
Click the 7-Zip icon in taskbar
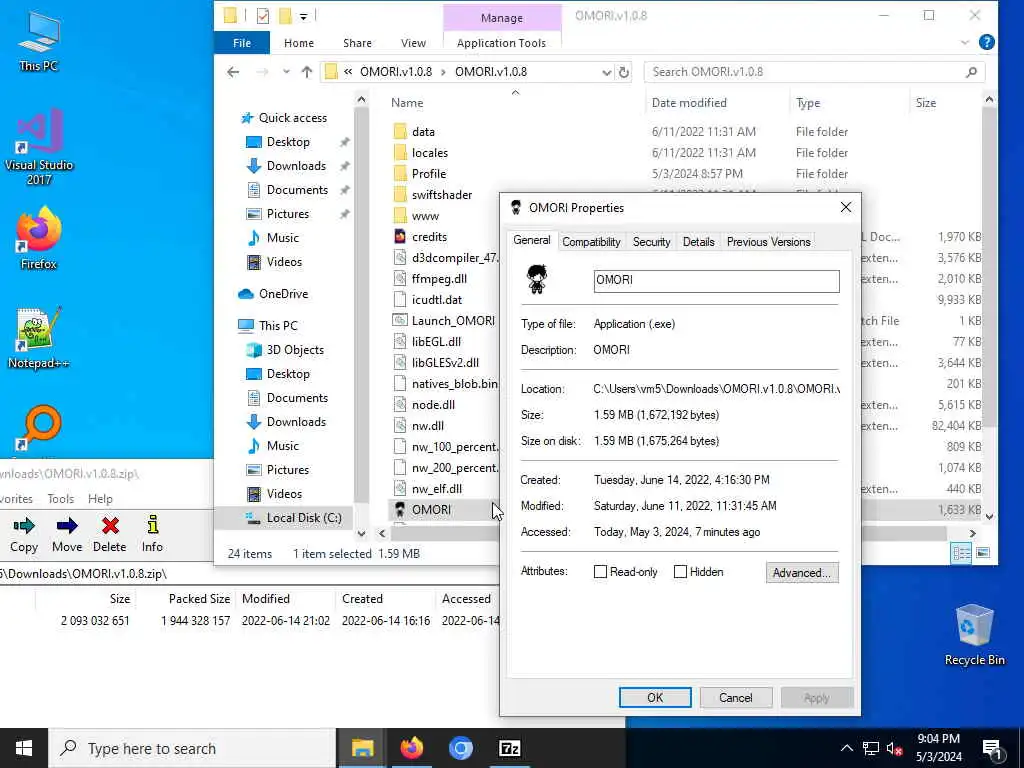click(x=509, y=748)
